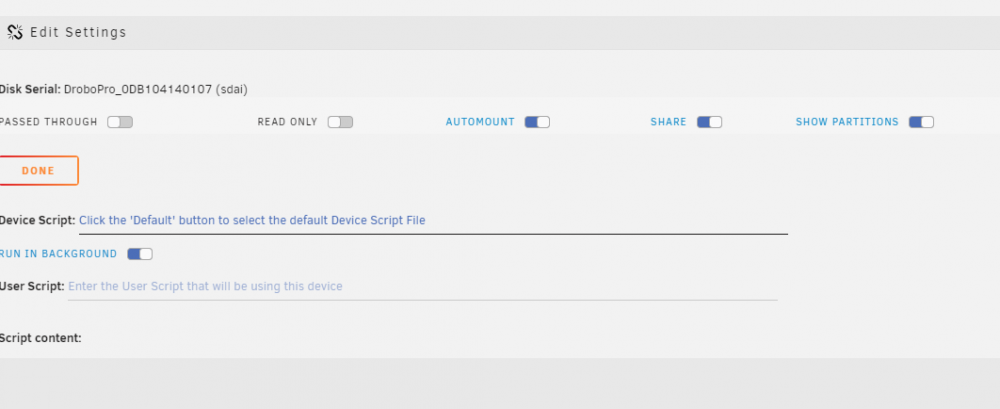Disable the Automount switch
Viewport: 1000px width, 409px height.
tap(537, 122)
